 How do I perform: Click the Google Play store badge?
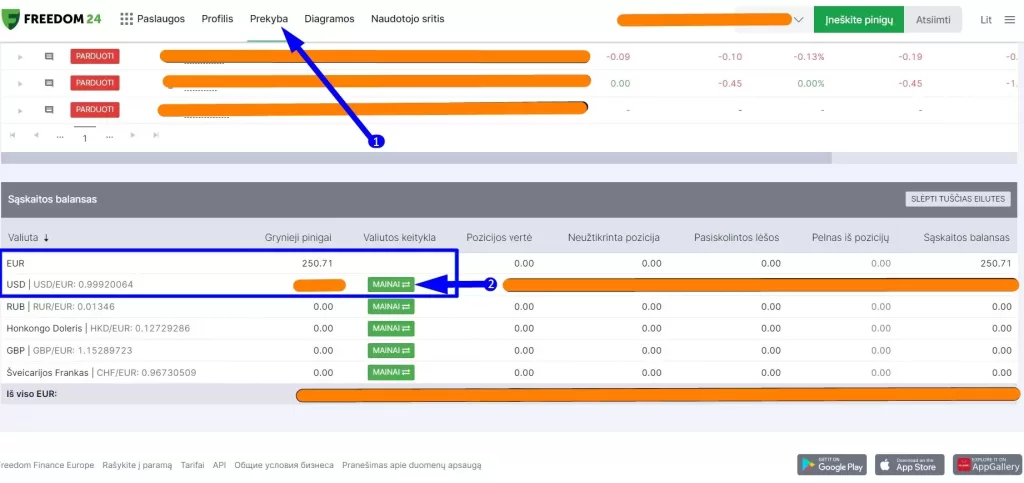pos(832,465)
